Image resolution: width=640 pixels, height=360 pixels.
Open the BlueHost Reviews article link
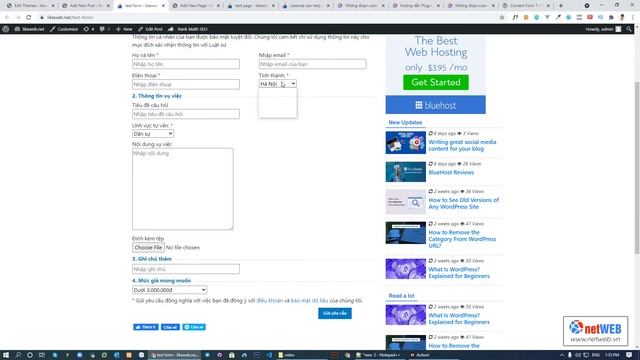click(x=451, y=172)
